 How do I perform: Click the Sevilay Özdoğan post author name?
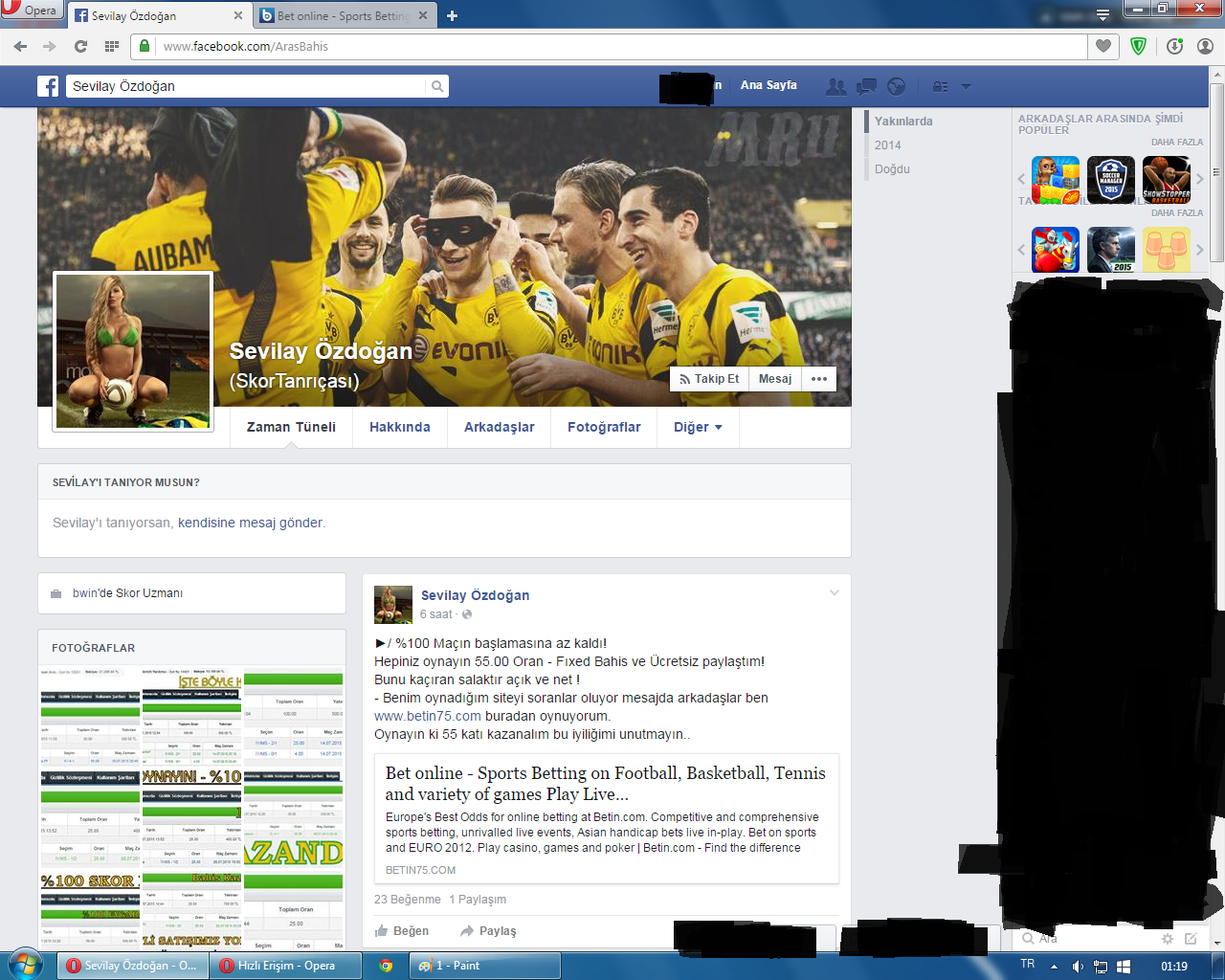[x=475, y=595]
